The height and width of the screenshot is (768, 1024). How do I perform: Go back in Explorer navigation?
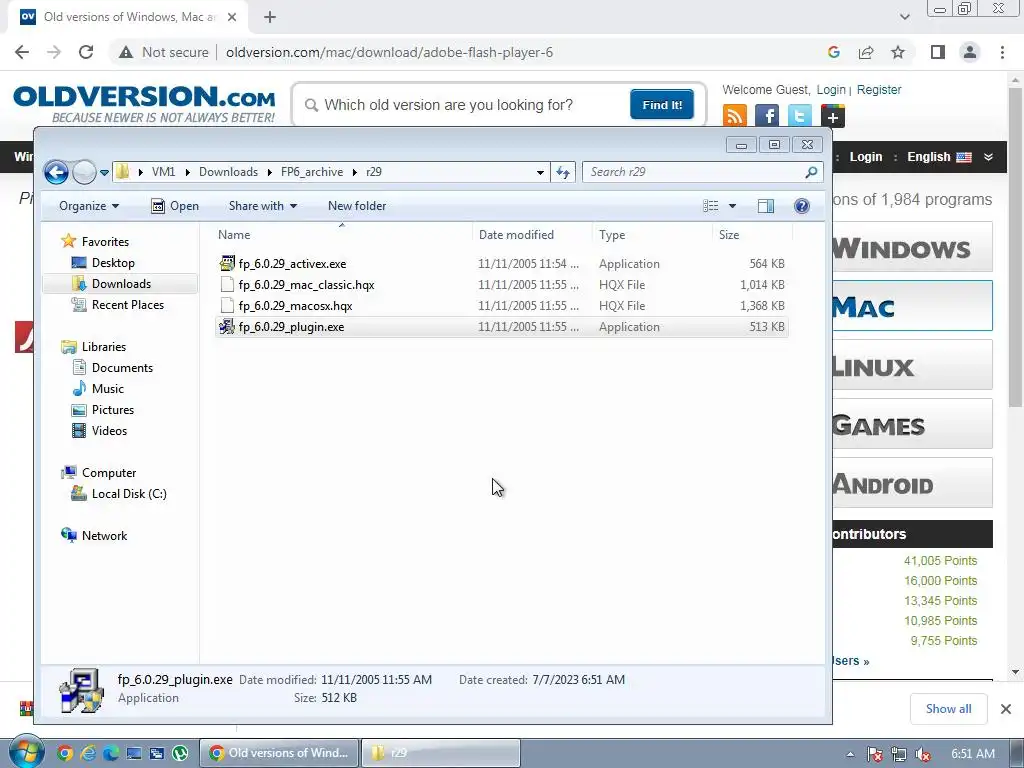point(56,172)
